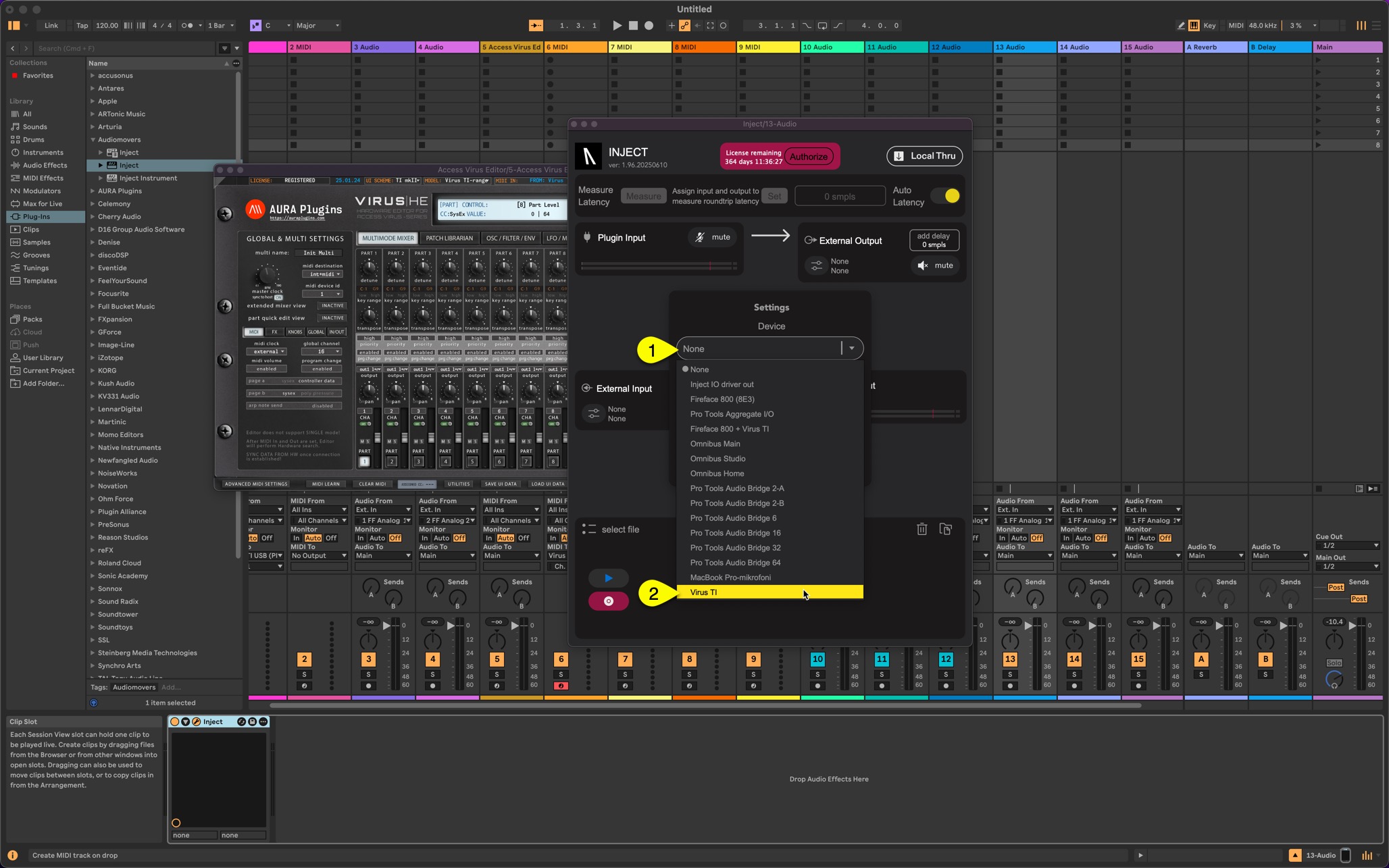Click the blue play button in Inject
The height and width of the screenshot is (868, 1389).
point(608,578)
